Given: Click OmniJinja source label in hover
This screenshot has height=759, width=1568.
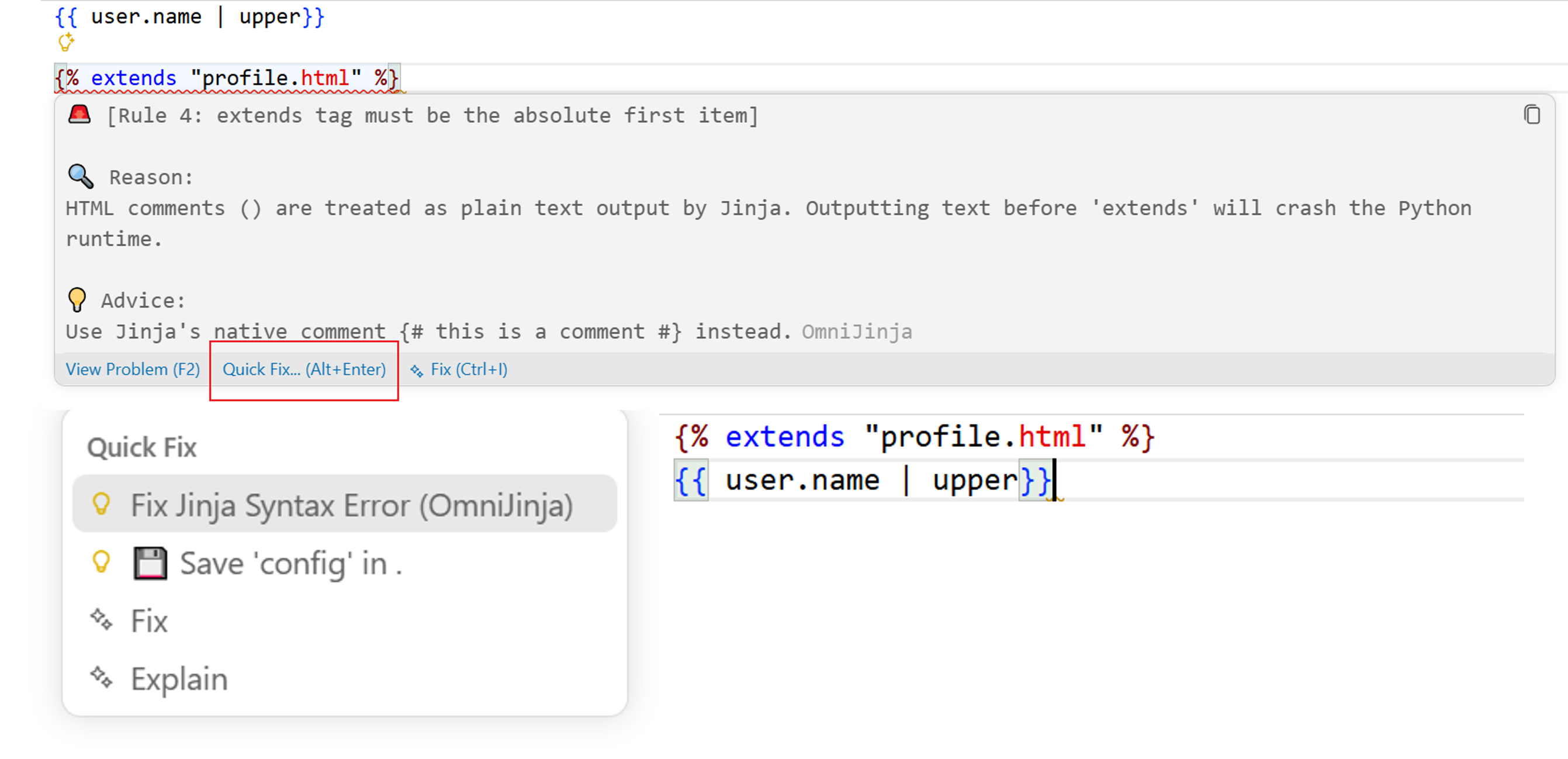Looking at the screenshot, I should (x=856, y=332).
